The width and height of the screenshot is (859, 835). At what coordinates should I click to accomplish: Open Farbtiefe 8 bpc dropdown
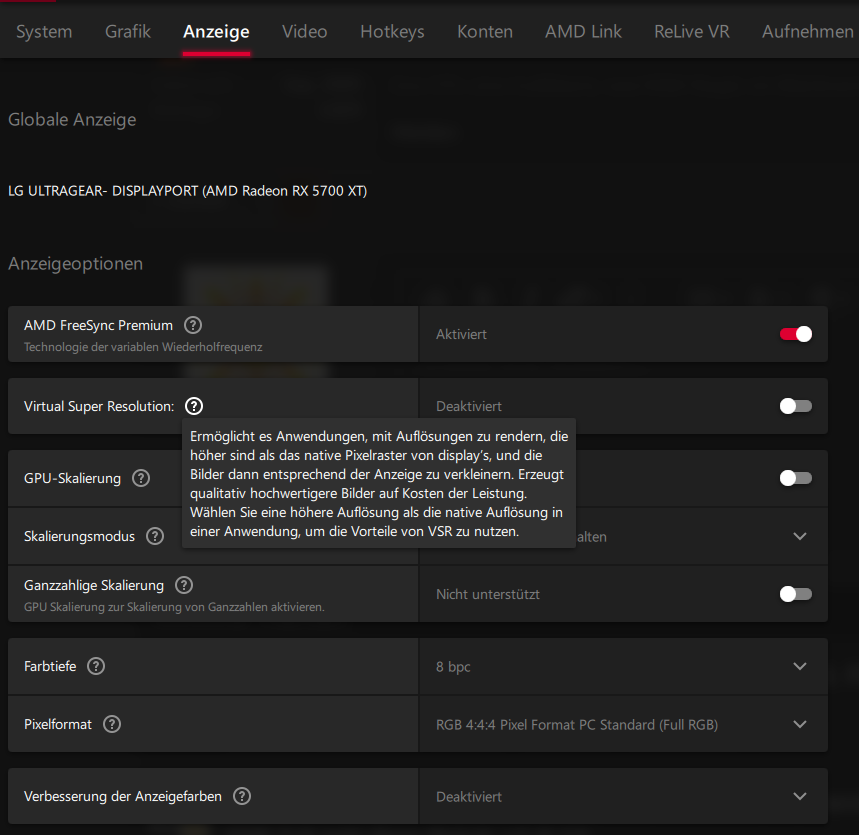coord(623,666)
